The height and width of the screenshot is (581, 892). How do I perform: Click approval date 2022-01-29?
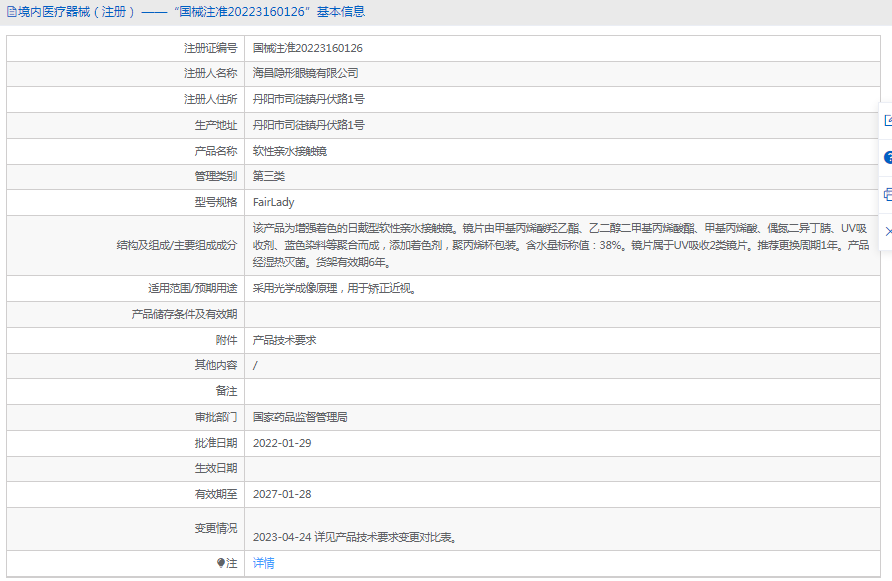pos(281,443)
